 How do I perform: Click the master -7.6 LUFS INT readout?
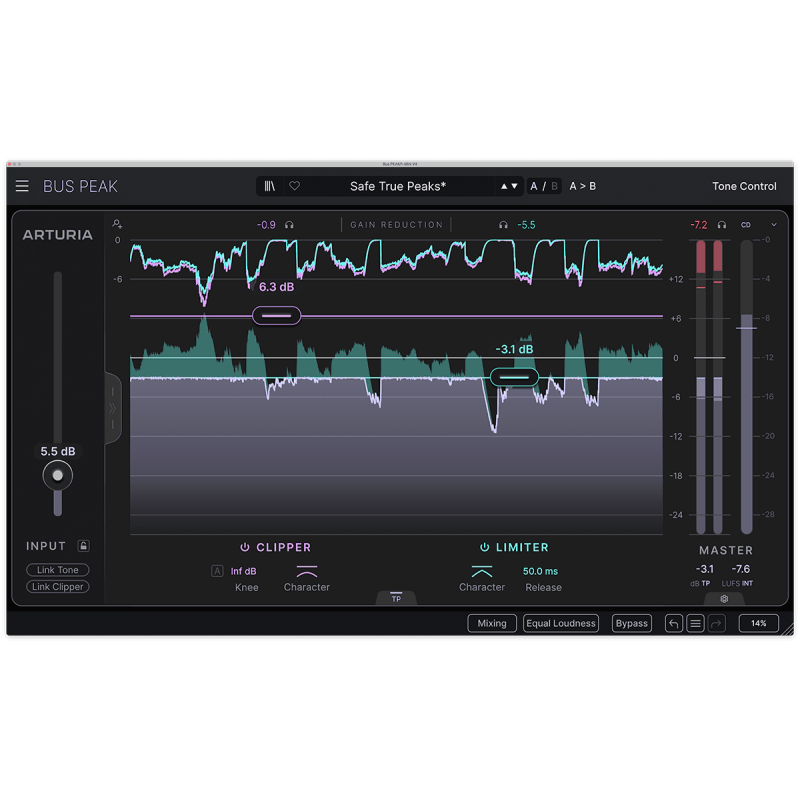click(x=741, y=569)
